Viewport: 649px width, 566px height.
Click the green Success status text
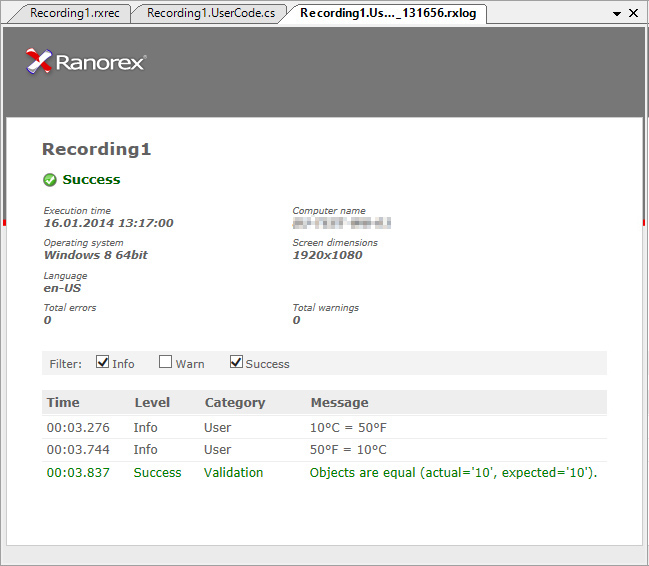[91, 180]
